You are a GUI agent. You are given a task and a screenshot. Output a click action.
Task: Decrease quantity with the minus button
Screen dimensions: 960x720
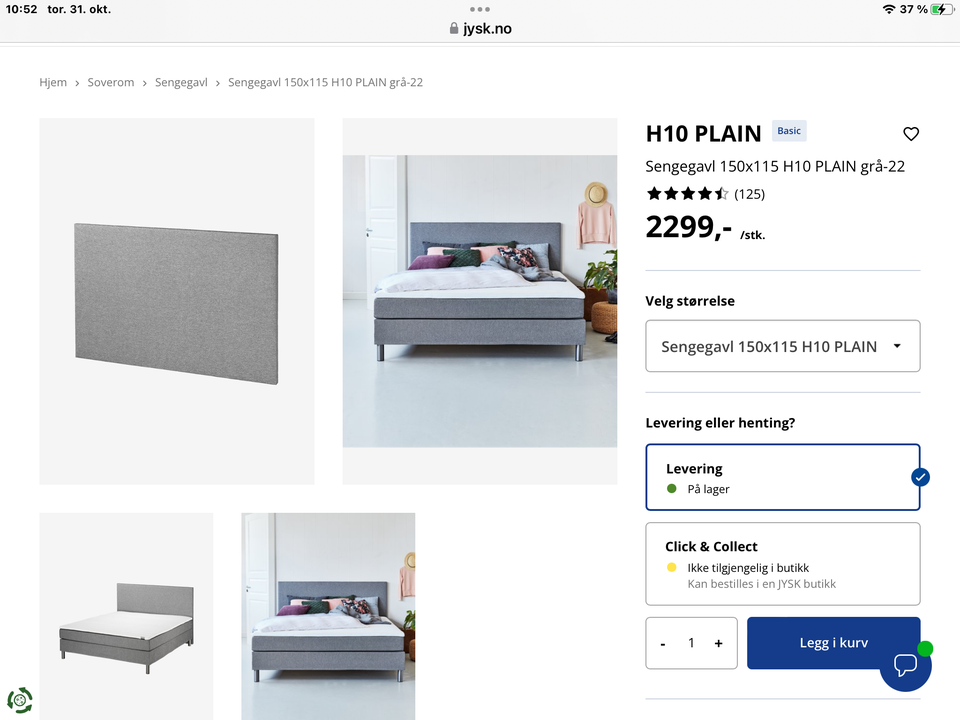click(663, 644)
